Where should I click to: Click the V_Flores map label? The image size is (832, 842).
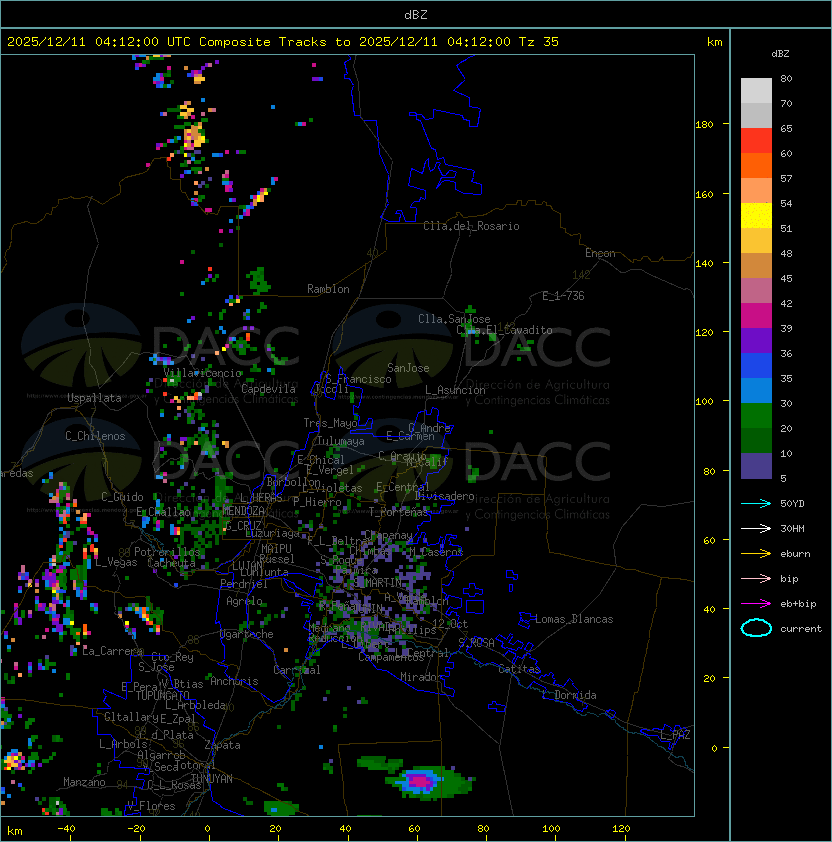click(151, 806)
